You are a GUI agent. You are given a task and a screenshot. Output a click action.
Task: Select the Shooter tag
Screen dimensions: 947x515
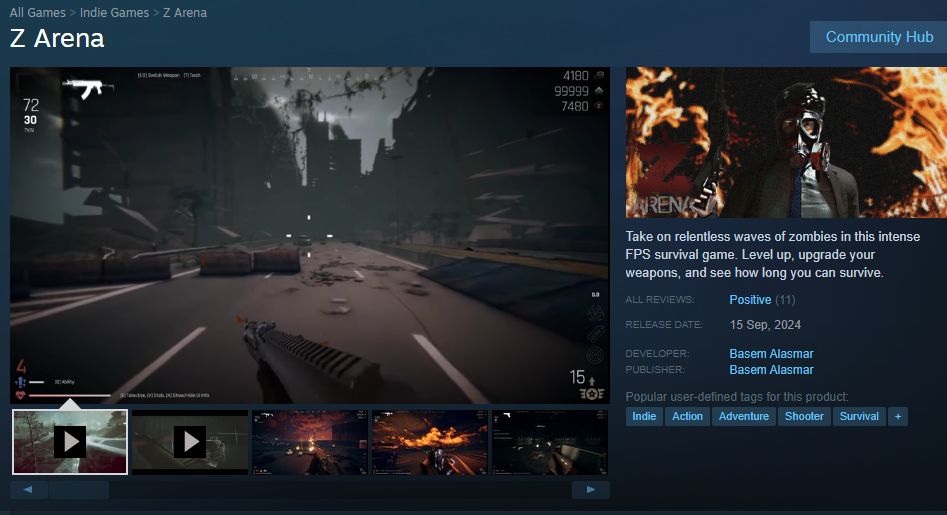pos(804,416)
